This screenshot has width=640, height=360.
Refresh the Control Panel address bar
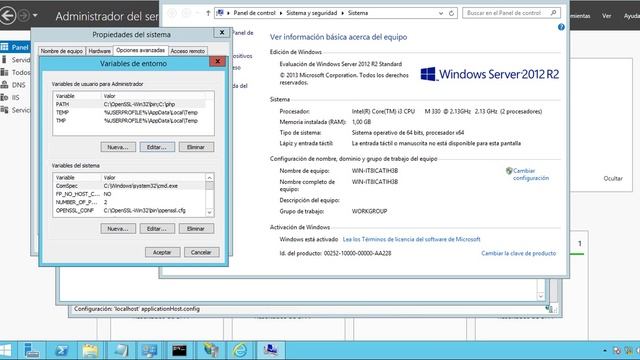(x=451, y=13)
